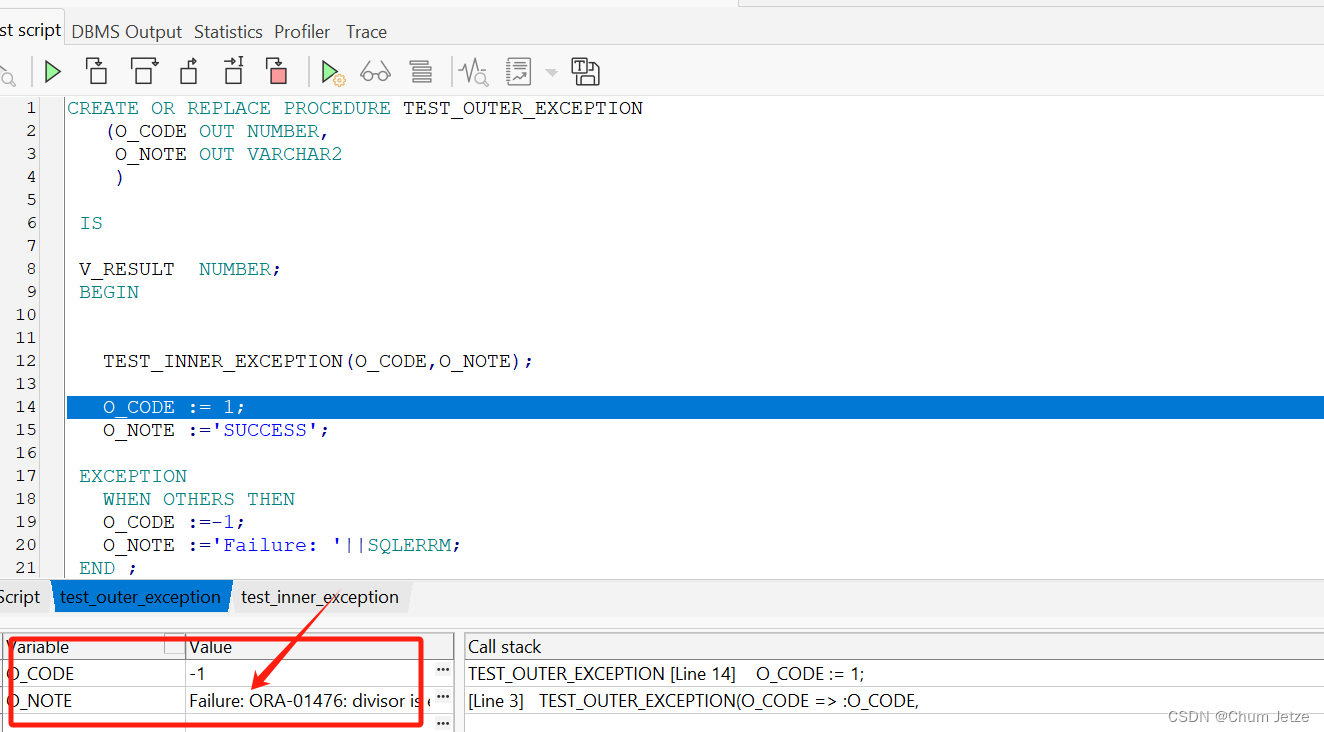Click the Trace tab
The height and width of the screenshot is (732, 1324).
tap(366, 31)
